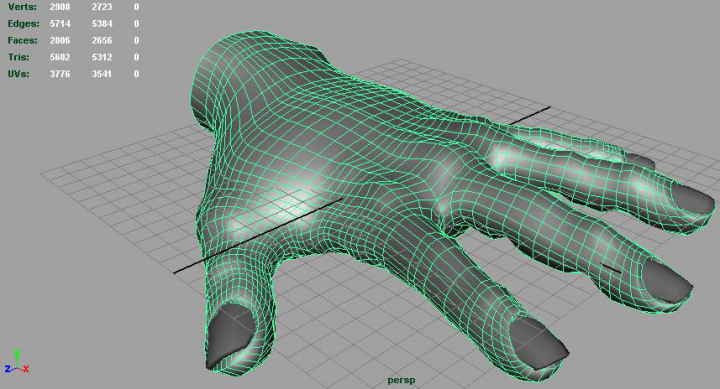The image size is (720, 389).
Task: Select the Tris count value 5602
Action: click(60, 57)
